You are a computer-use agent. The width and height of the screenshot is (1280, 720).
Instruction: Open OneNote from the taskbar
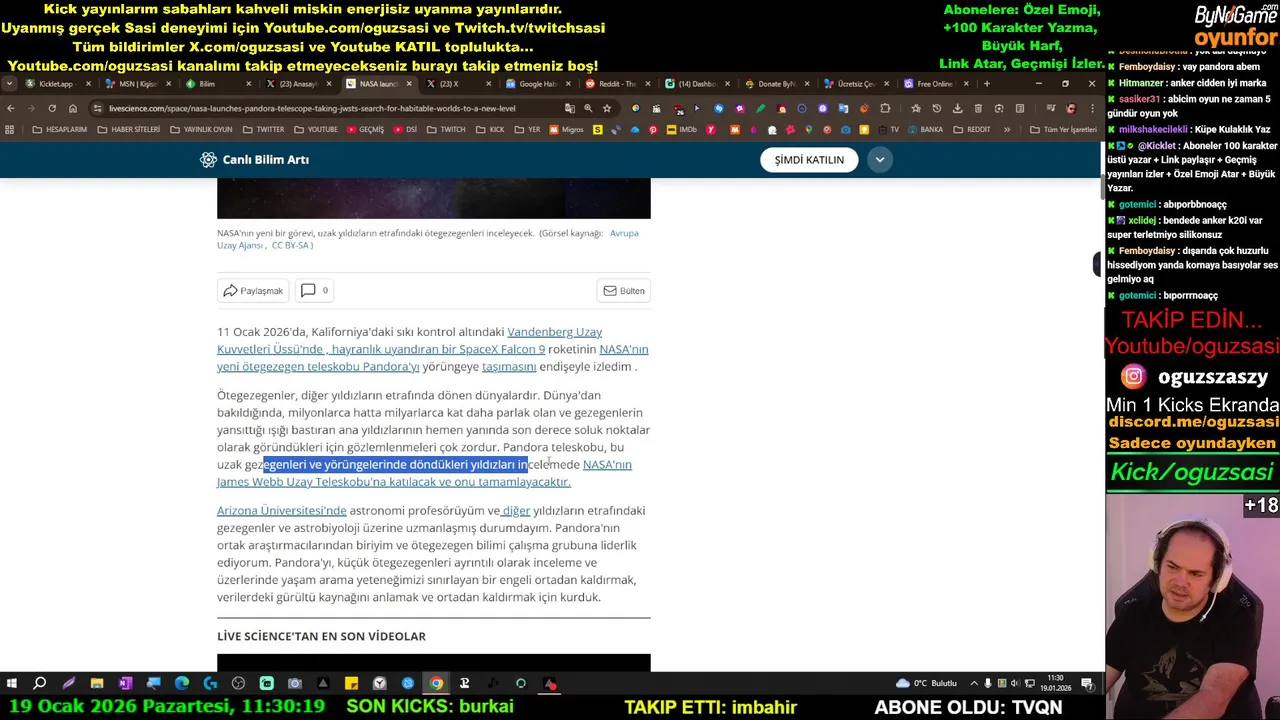click(x=125, y=684)
